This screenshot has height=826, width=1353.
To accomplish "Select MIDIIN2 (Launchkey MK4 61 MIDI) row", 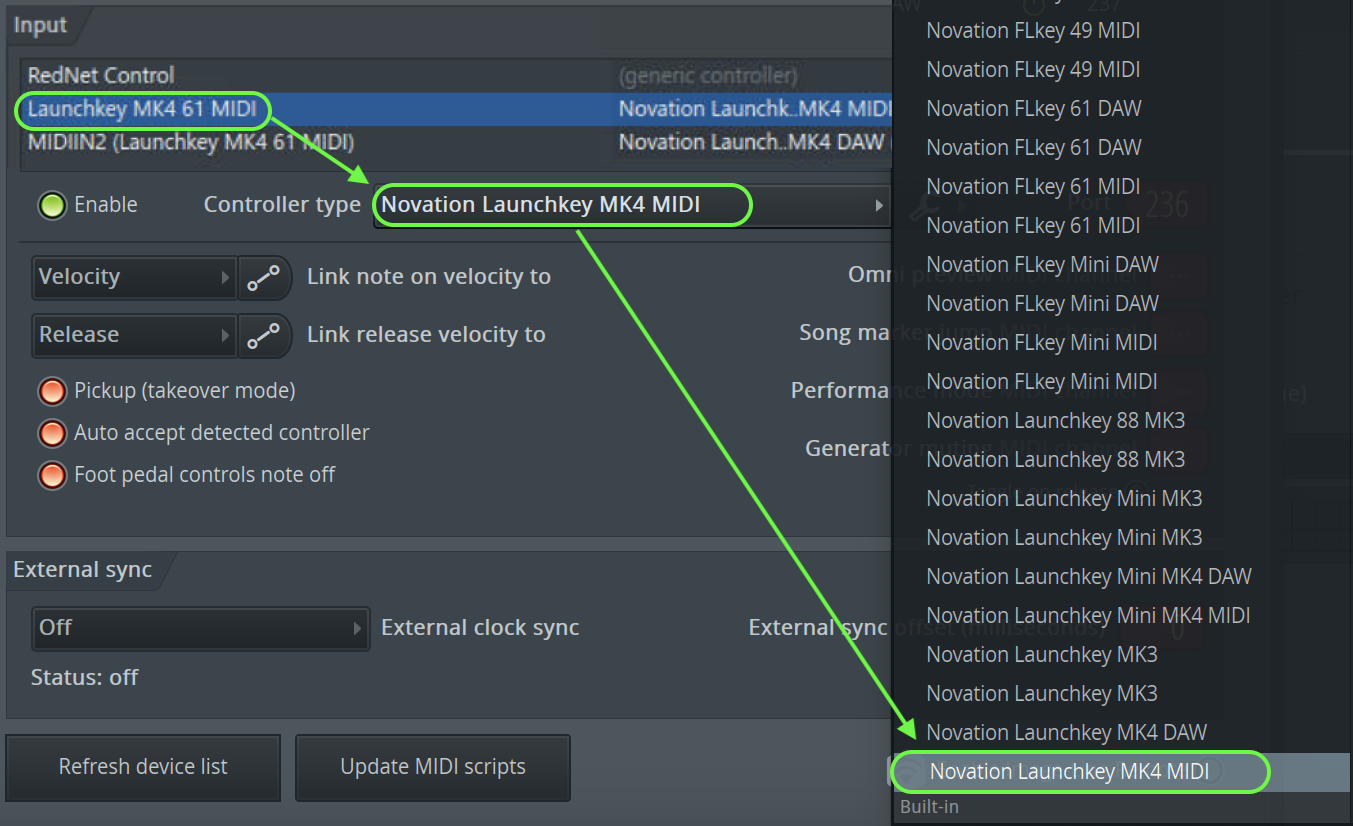I will [x=455, y=142].
